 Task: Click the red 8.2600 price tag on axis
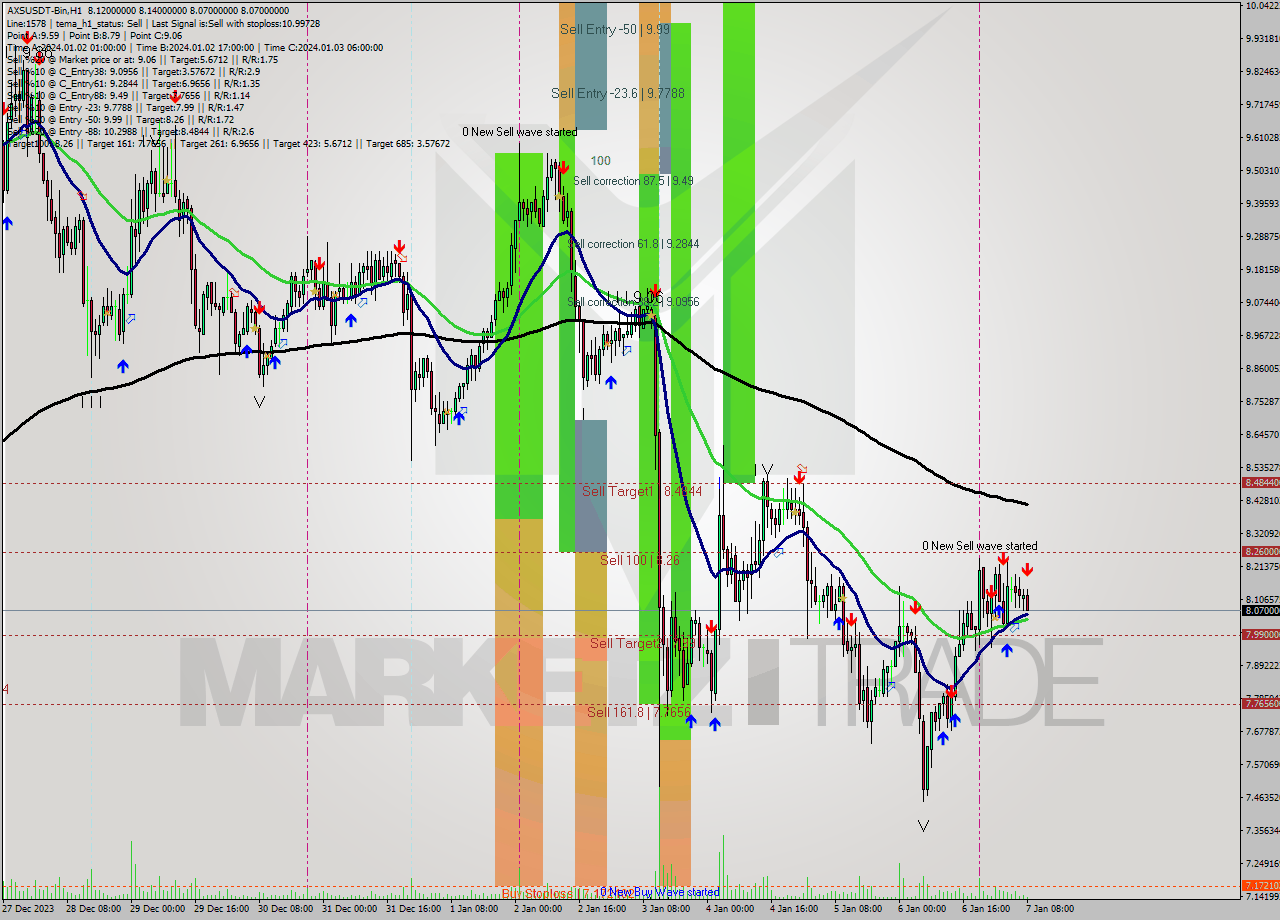click(1261, 551)
